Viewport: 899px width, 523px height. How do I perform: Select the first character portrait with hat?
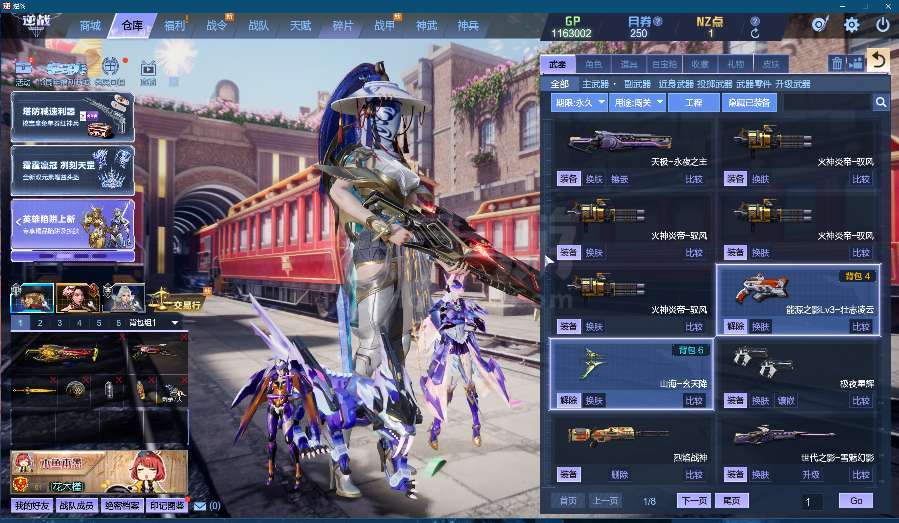coord(32,298)
